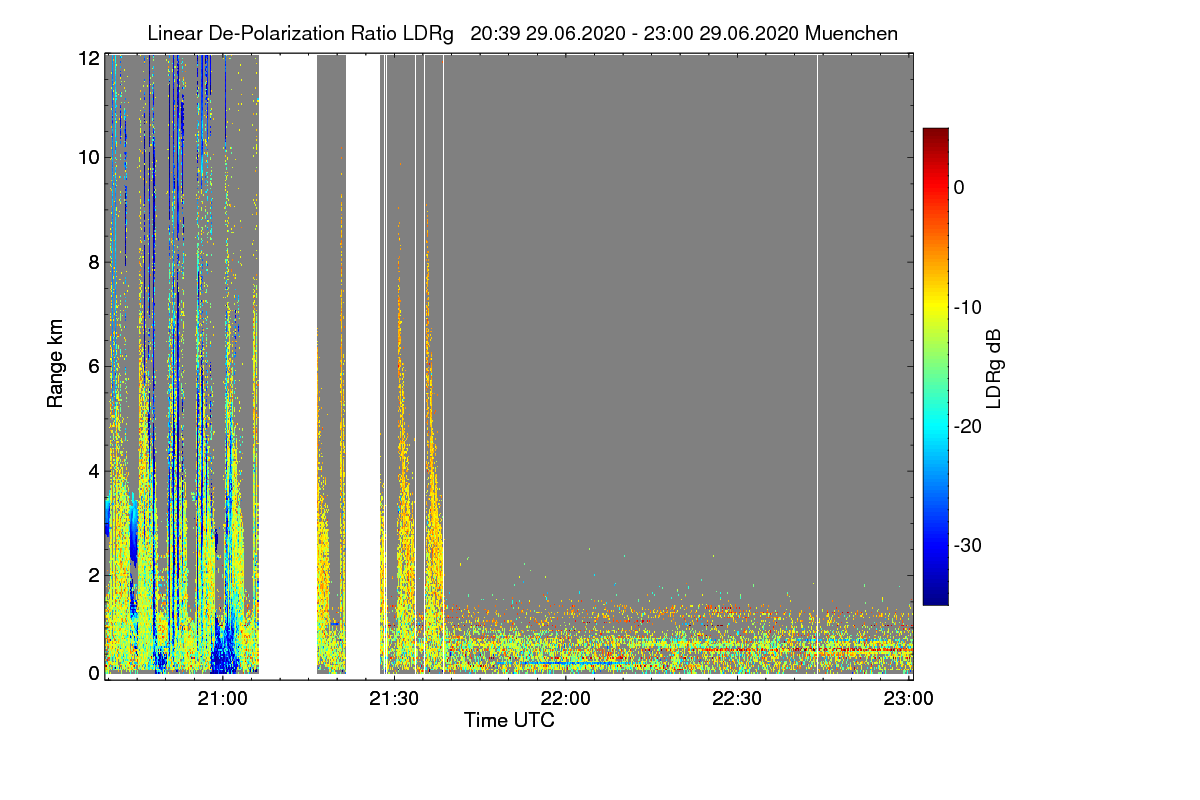Image resolution: width=1200 pixels, height=800 pixels.
Task: Click the -20 colorbar label
Action: click(x=968, y=426)
